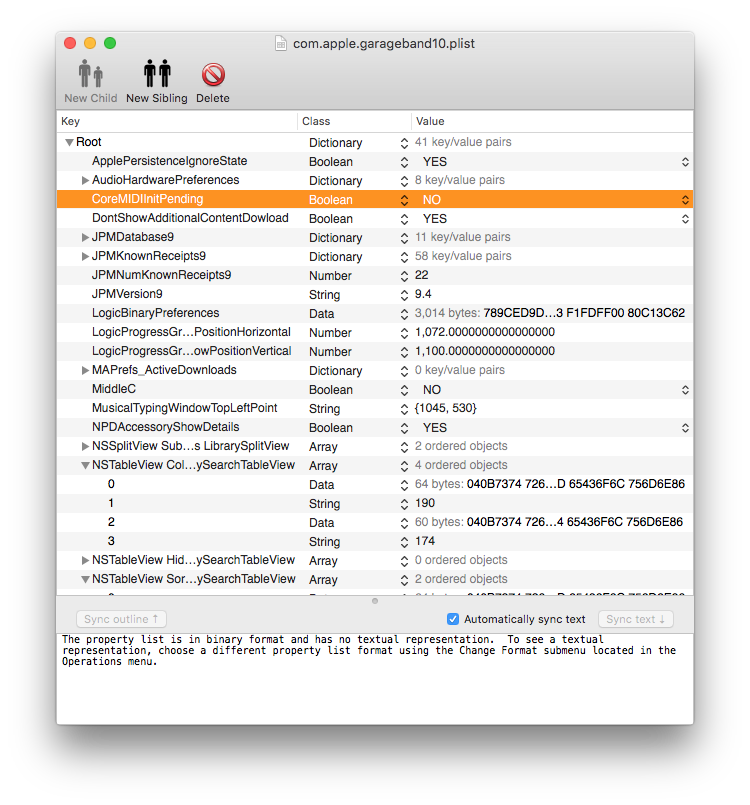
Task: Click the Delete toolbar icon
Action: (x=212, y=75)
